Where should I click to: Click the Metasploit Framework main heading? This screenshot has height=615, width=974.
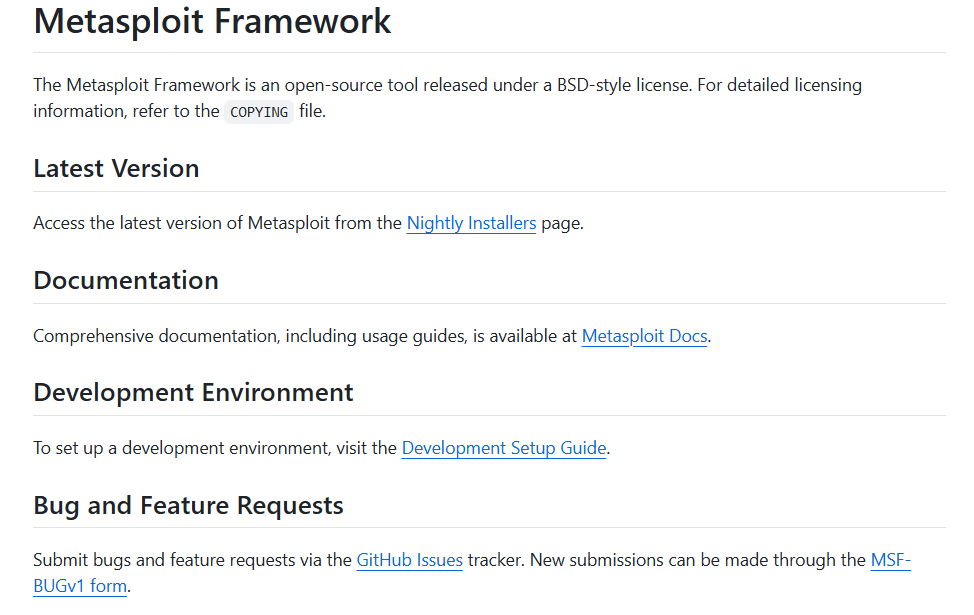pos(212,21)
